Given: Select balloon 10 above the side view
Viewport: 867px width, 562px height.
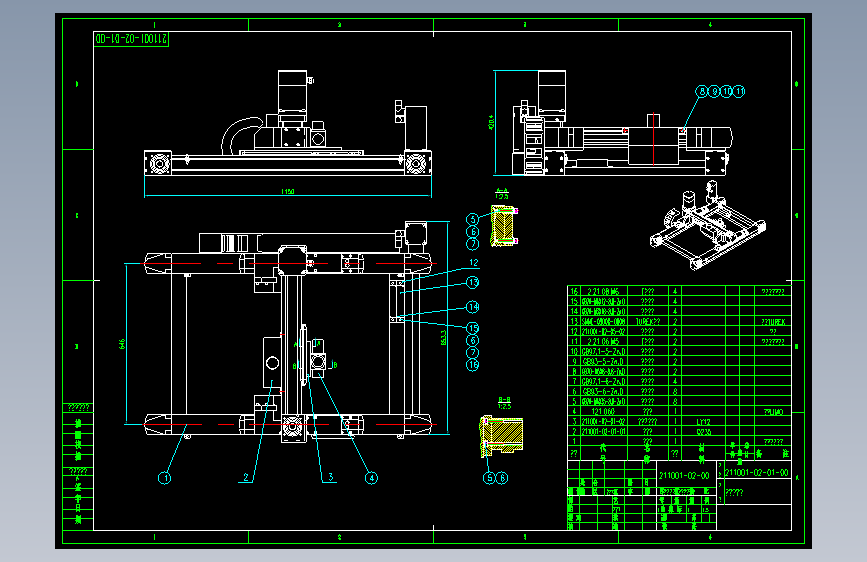Looking at the screenshot, I should (727, 91).
